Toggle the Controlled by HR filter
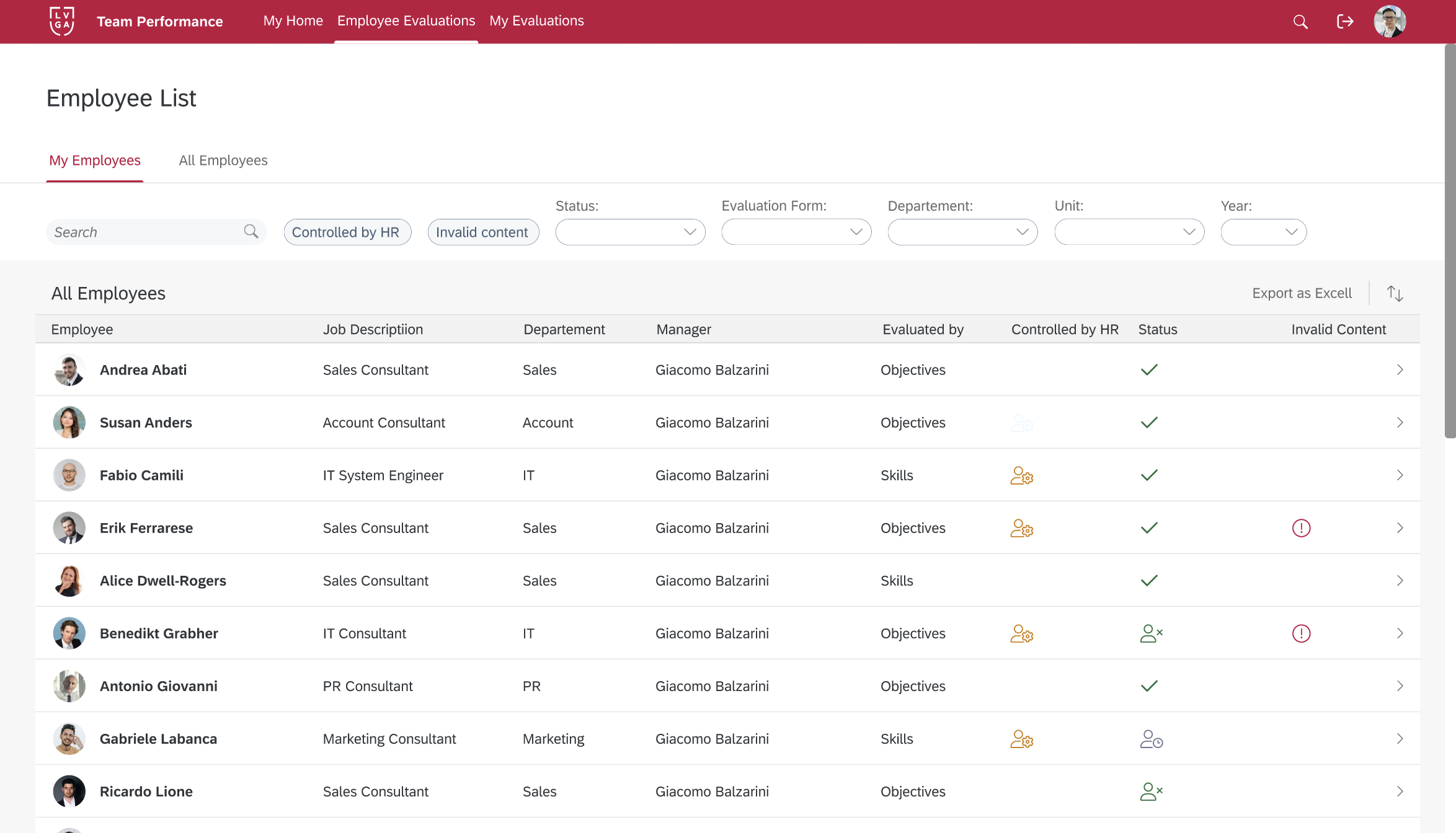The height and width of the screenshot is (833, 1456). [347, 232]
